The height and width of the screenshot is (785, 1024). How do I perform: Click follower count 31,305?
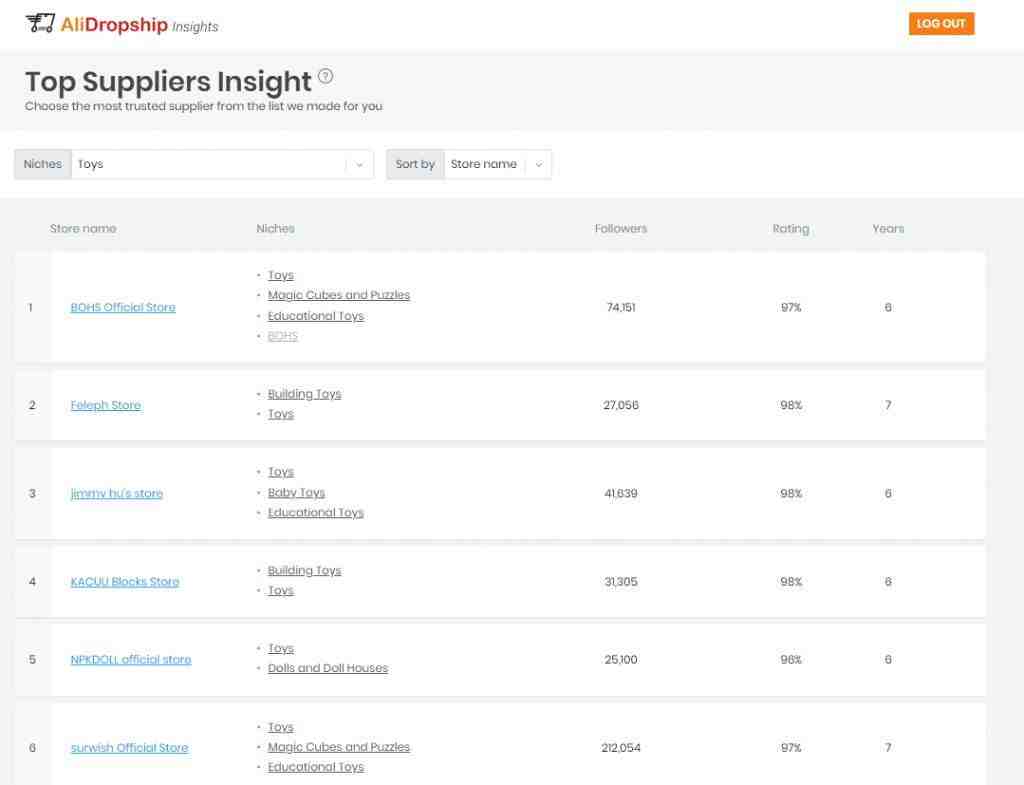point(621,581)
